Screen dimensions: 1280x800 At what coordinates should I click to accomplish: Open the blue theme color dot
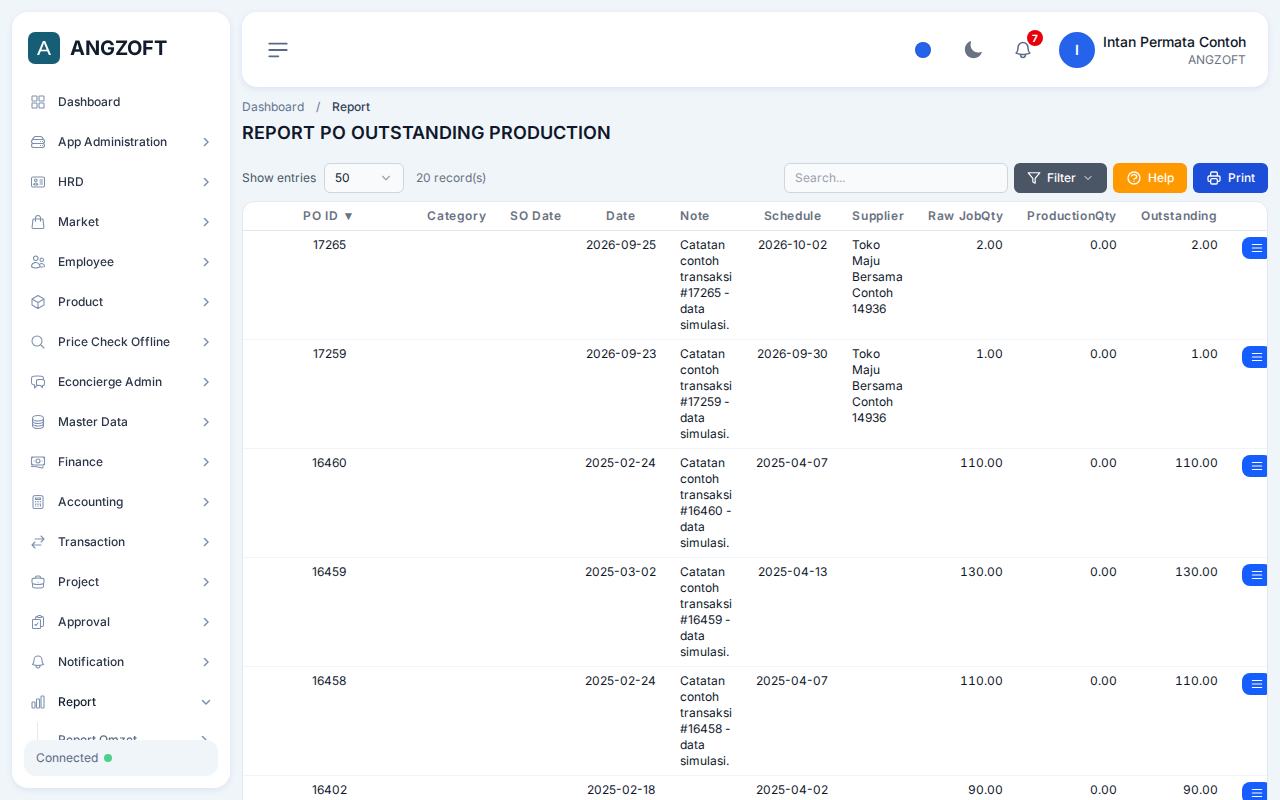923,50
